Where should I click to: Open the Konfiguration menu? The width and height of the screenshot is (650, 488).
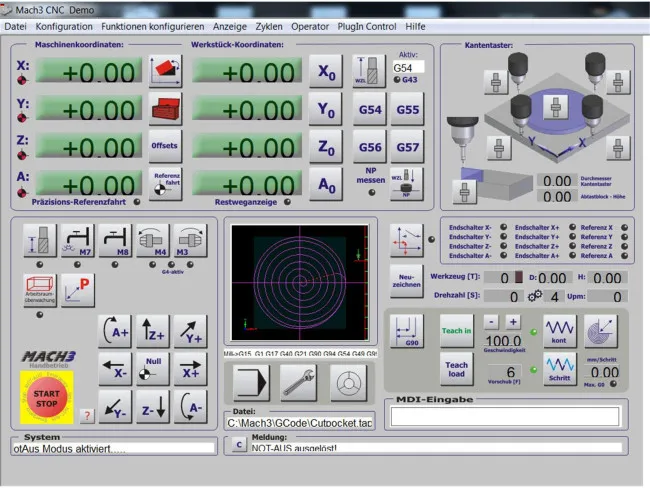(x=63, y=25)
